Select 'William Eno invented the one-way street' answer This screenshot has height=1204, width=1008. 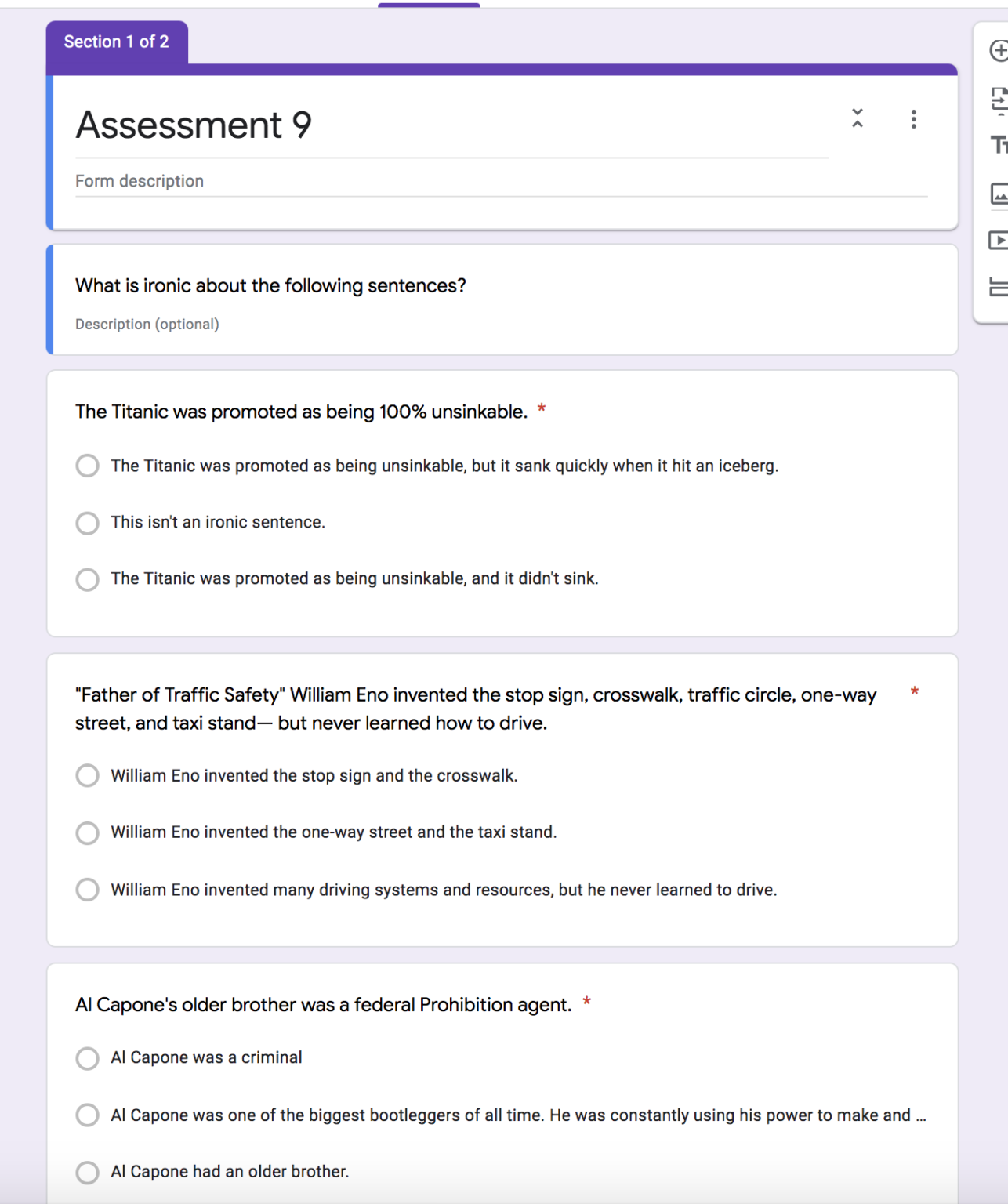click(x=87, y=832)
